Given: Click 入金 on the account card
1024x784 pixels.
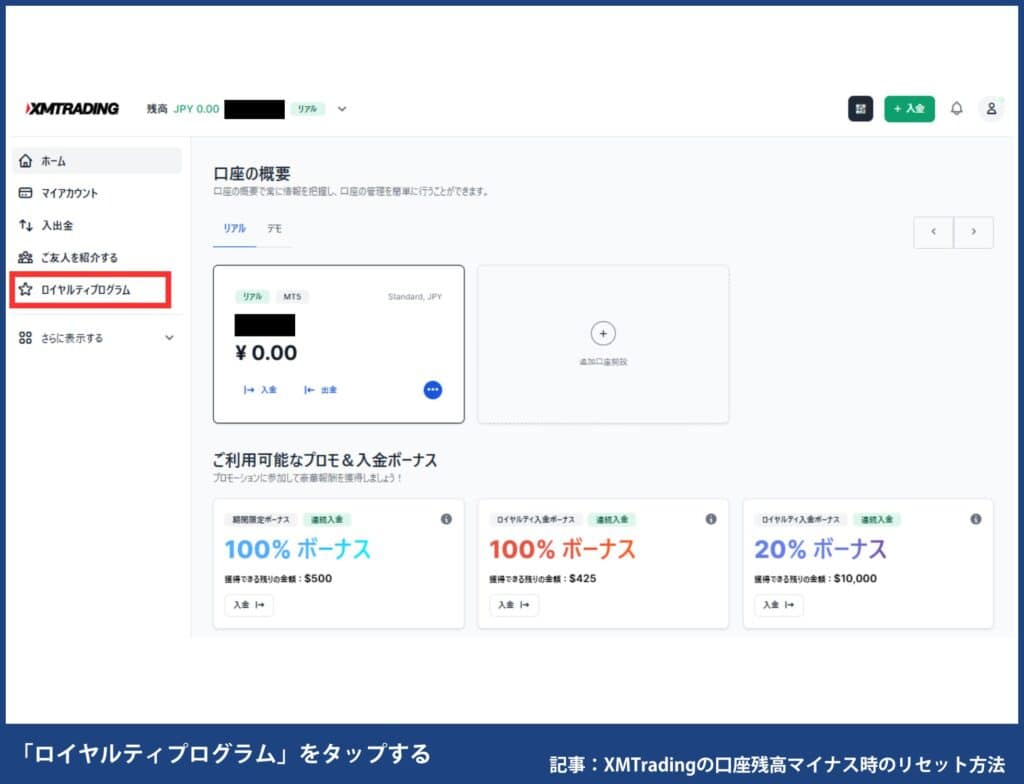Looking at the screenshot, I should pyautogui.click(x=260, y=390).
